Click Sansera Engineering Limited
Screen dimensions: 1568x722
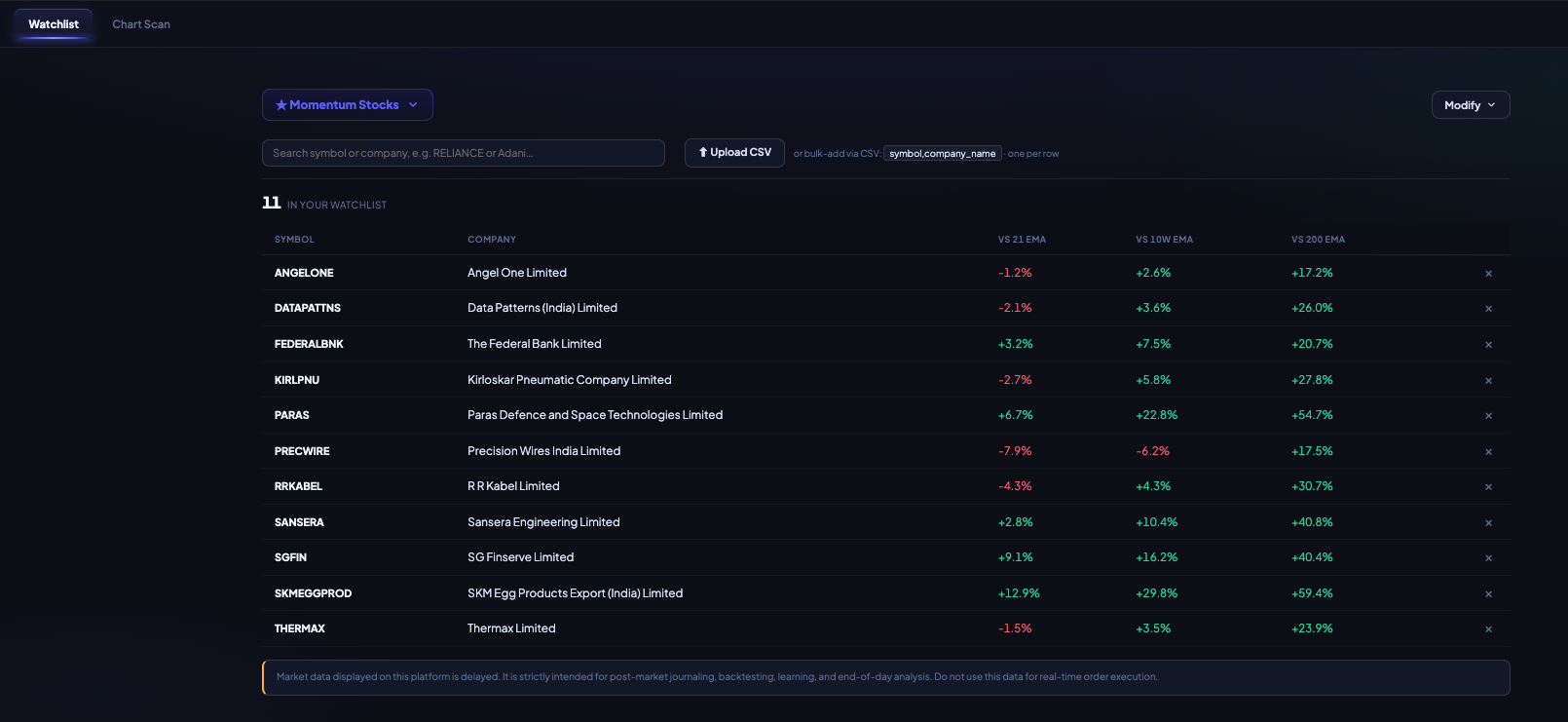(543, 522)
